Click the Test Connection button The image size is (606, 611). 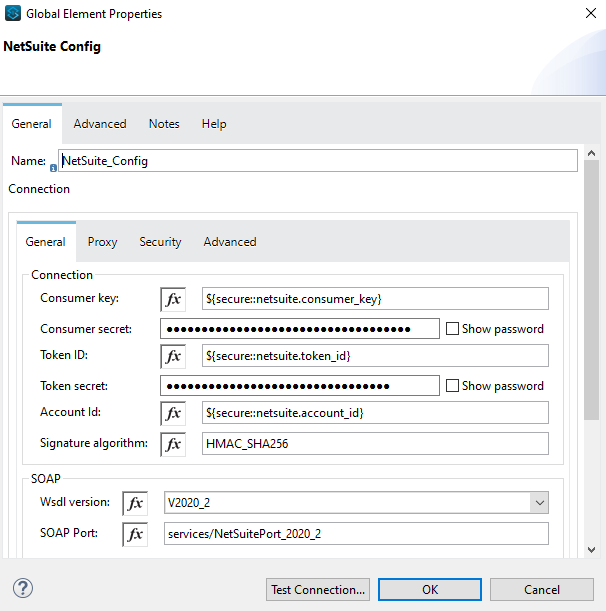(318, 590)
